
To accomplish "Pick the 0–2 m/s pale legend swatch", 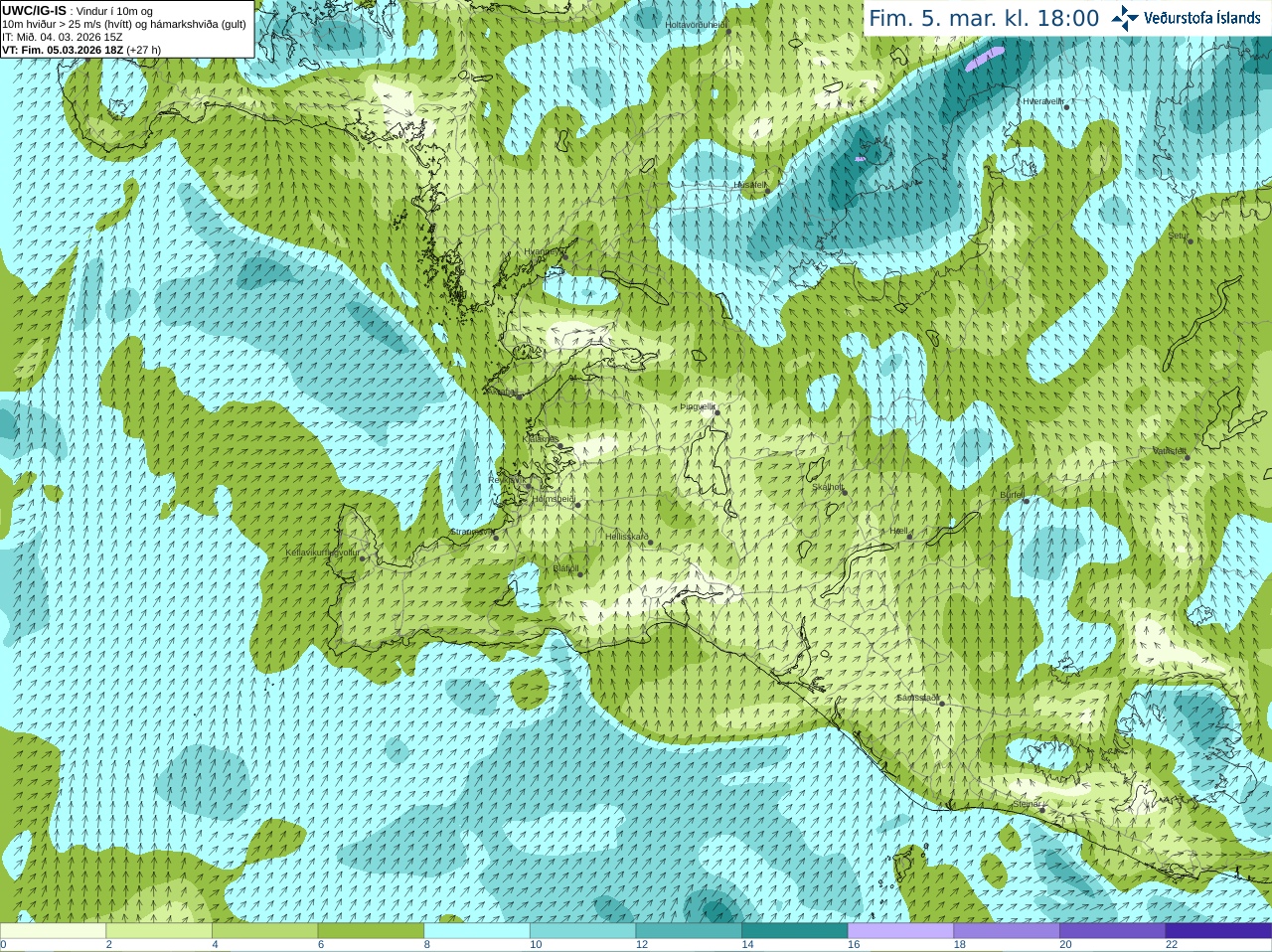I will [53, 931].
